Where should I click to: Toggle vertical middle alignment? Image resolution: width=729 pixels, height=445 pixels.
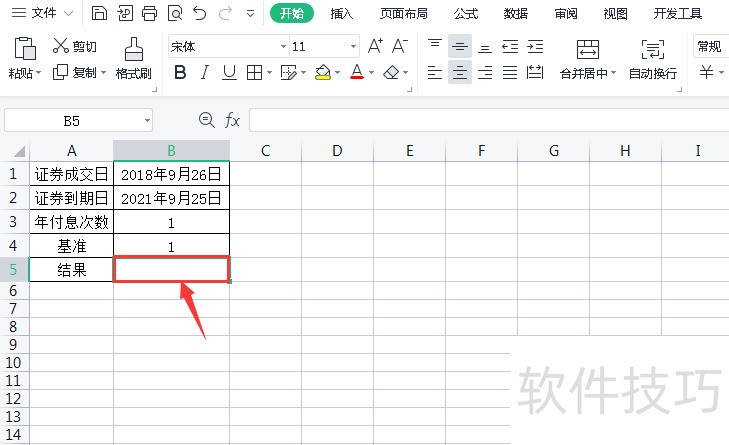[460, 46]
